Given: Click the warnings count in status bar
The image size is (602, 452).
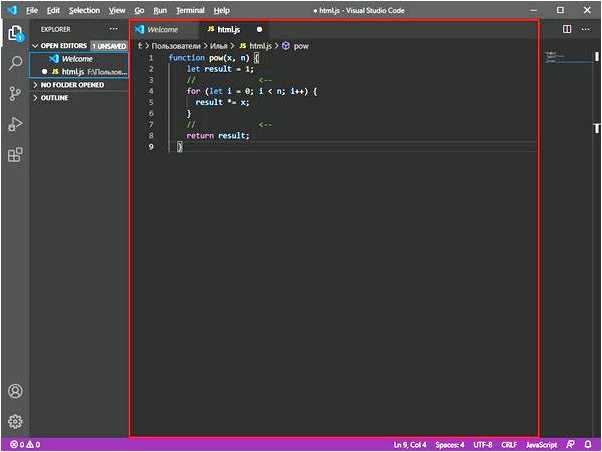Looking at the screenshot, I should coord(33,444).
